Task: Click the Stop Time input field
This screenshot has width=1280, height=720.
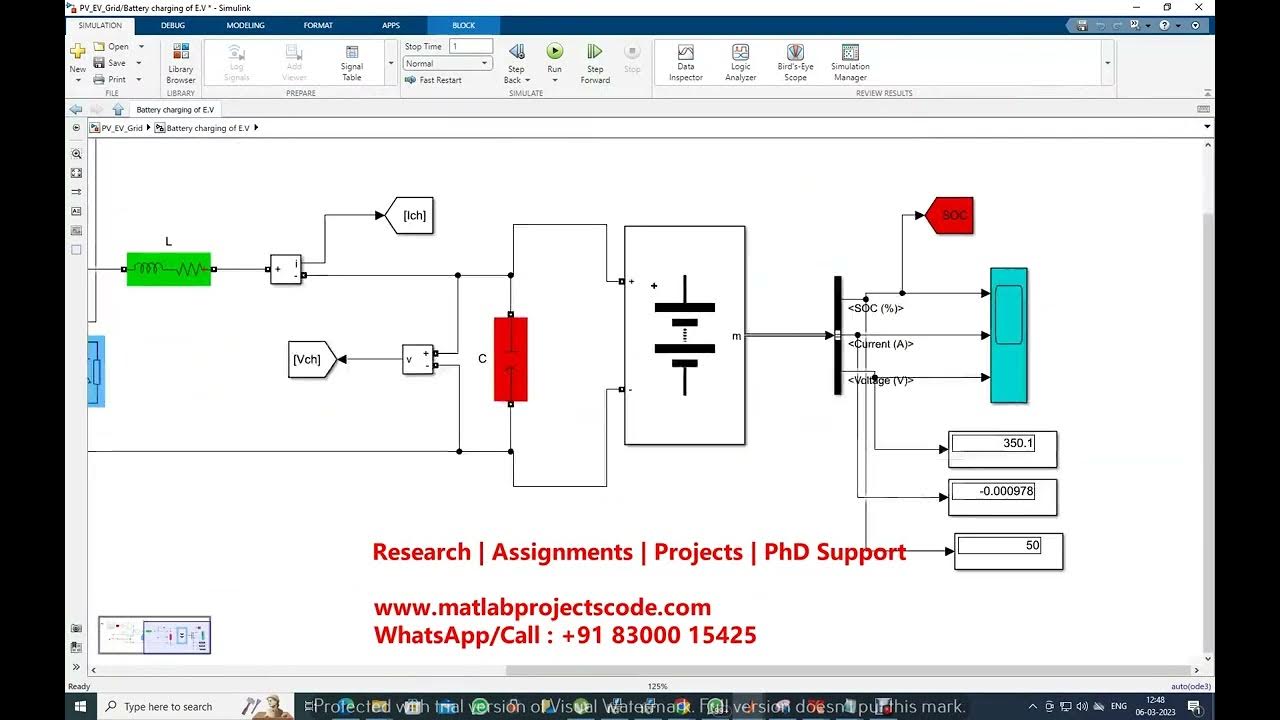Action: [x=470, y=46]
